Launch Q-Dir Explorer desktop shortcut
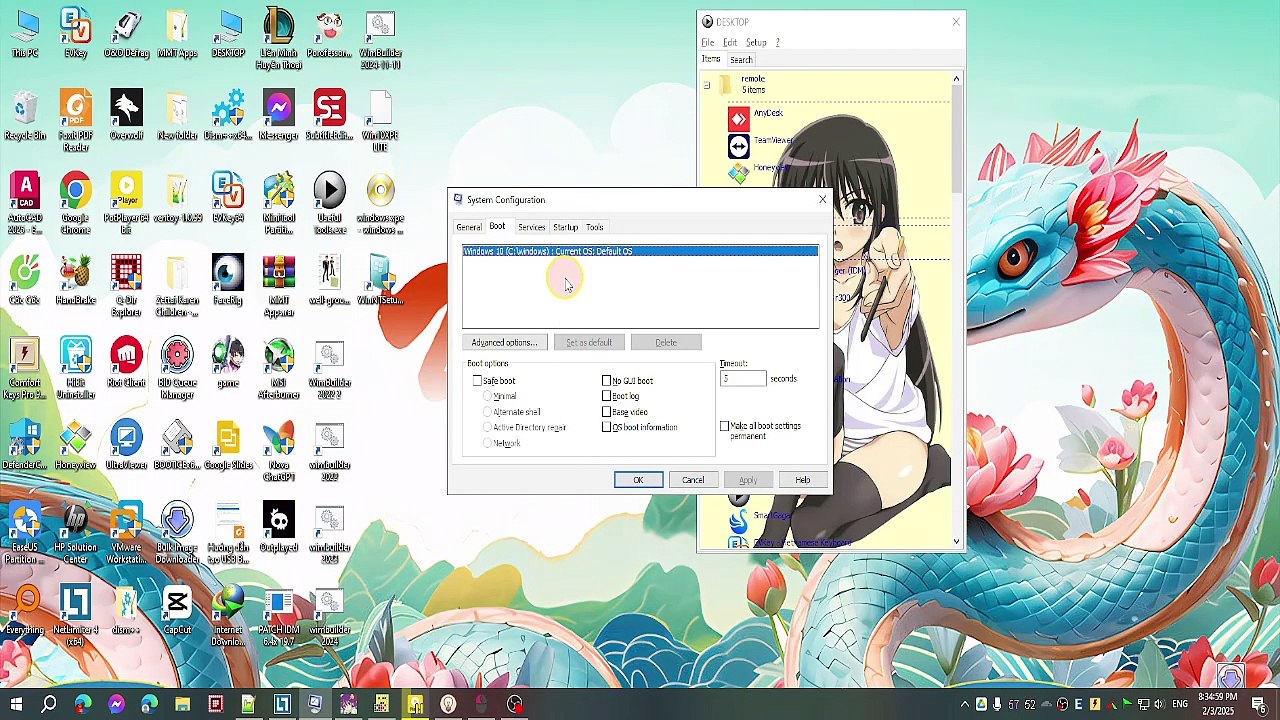Viewport: 1280px width, 720px height. [126, 286]
